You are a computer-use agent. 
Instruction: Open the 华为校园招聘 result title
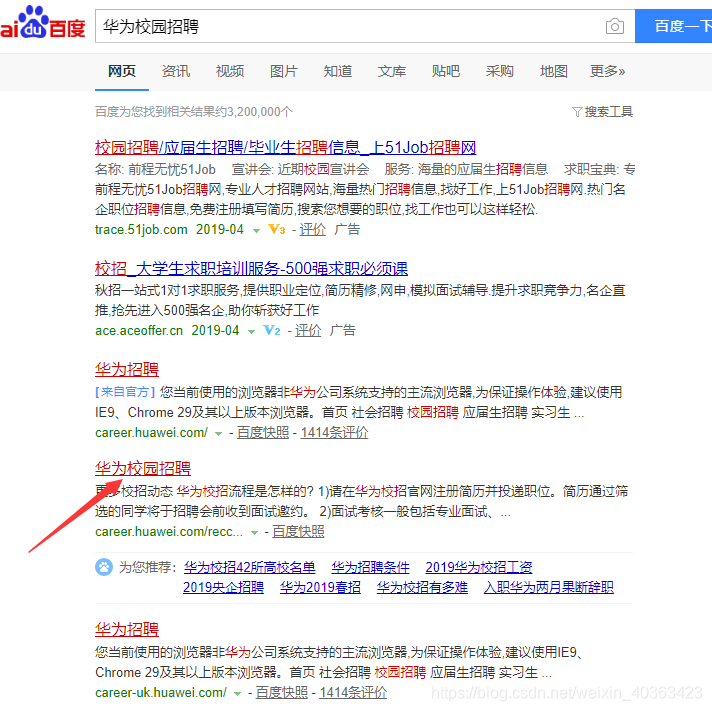[143, 469]
